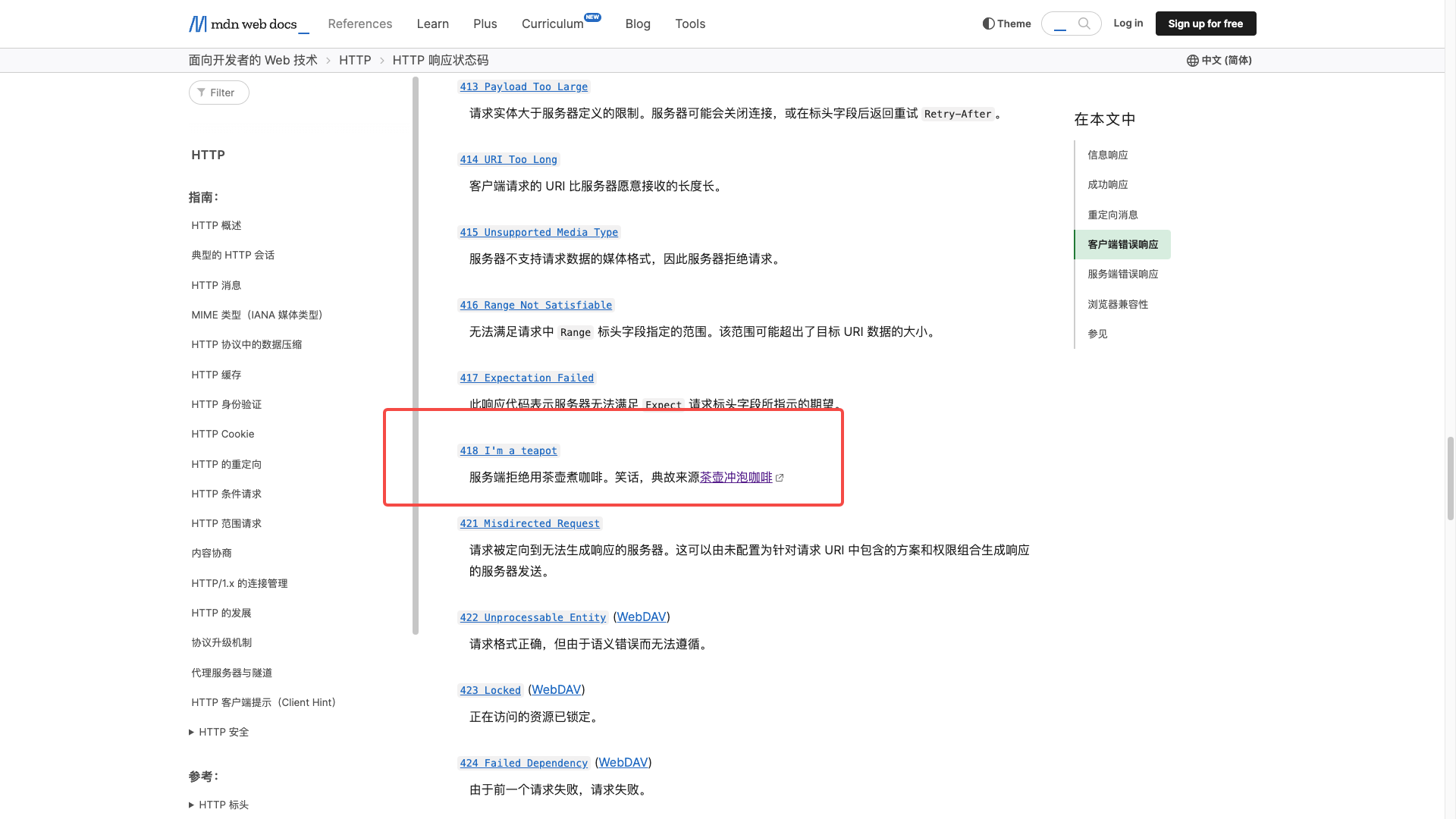Click the sidebar scrollbar thumb

[416, 356]
